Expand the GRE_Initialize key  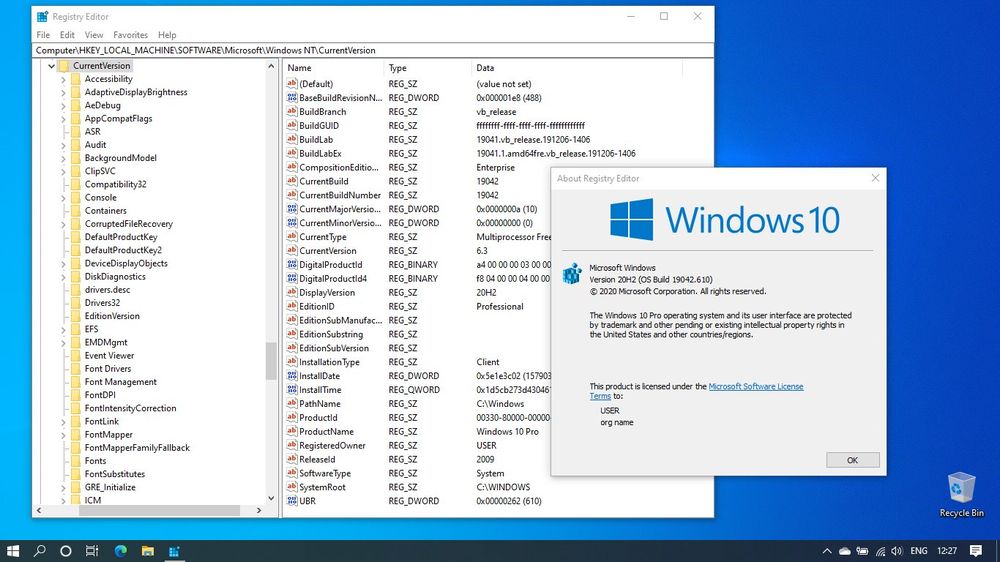coord(63,487)
